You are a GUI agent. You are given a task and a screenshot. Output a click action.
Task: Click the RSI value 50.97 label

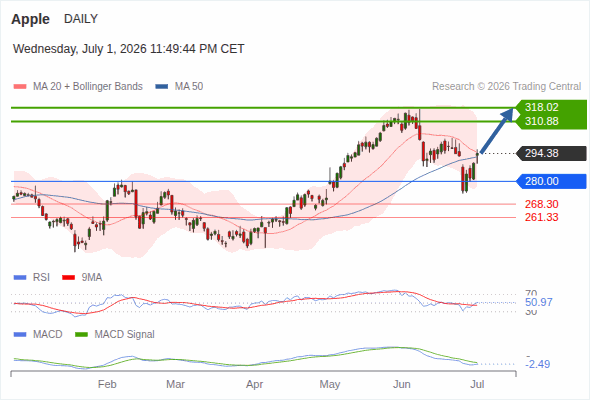click(539, 302)
